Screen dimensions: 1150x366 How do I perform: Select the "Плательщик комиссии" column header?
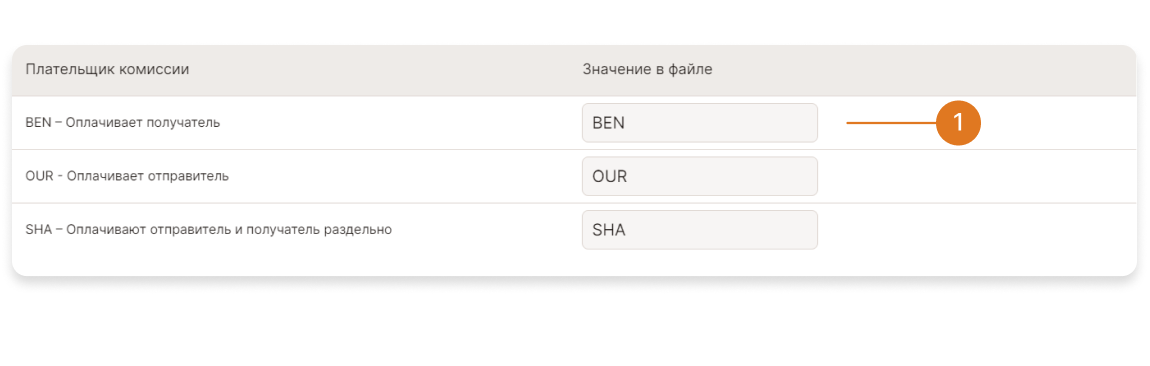click(108, 70)
